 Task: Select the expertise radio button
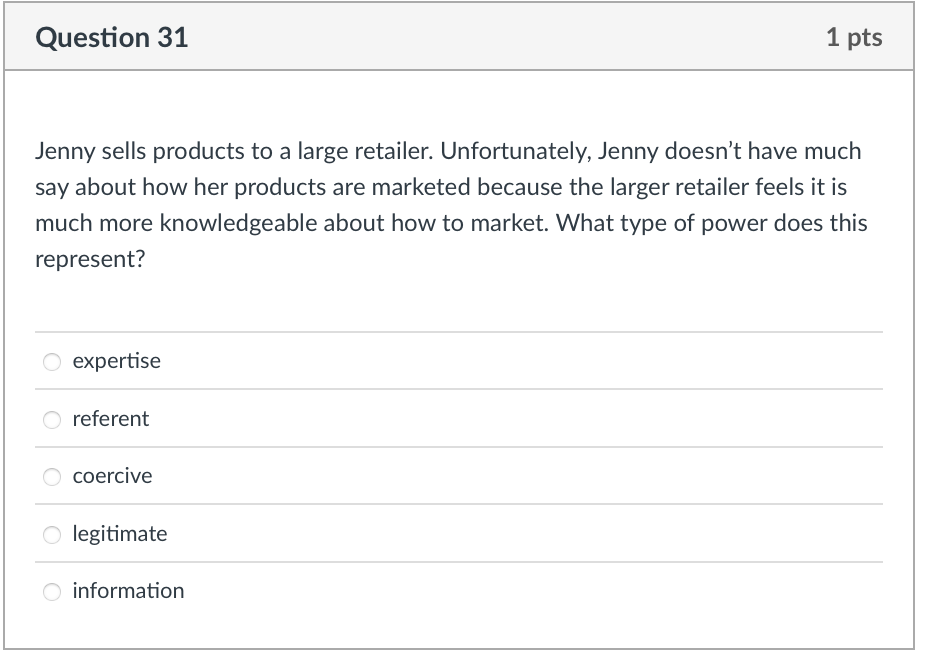tap(52, 362)
